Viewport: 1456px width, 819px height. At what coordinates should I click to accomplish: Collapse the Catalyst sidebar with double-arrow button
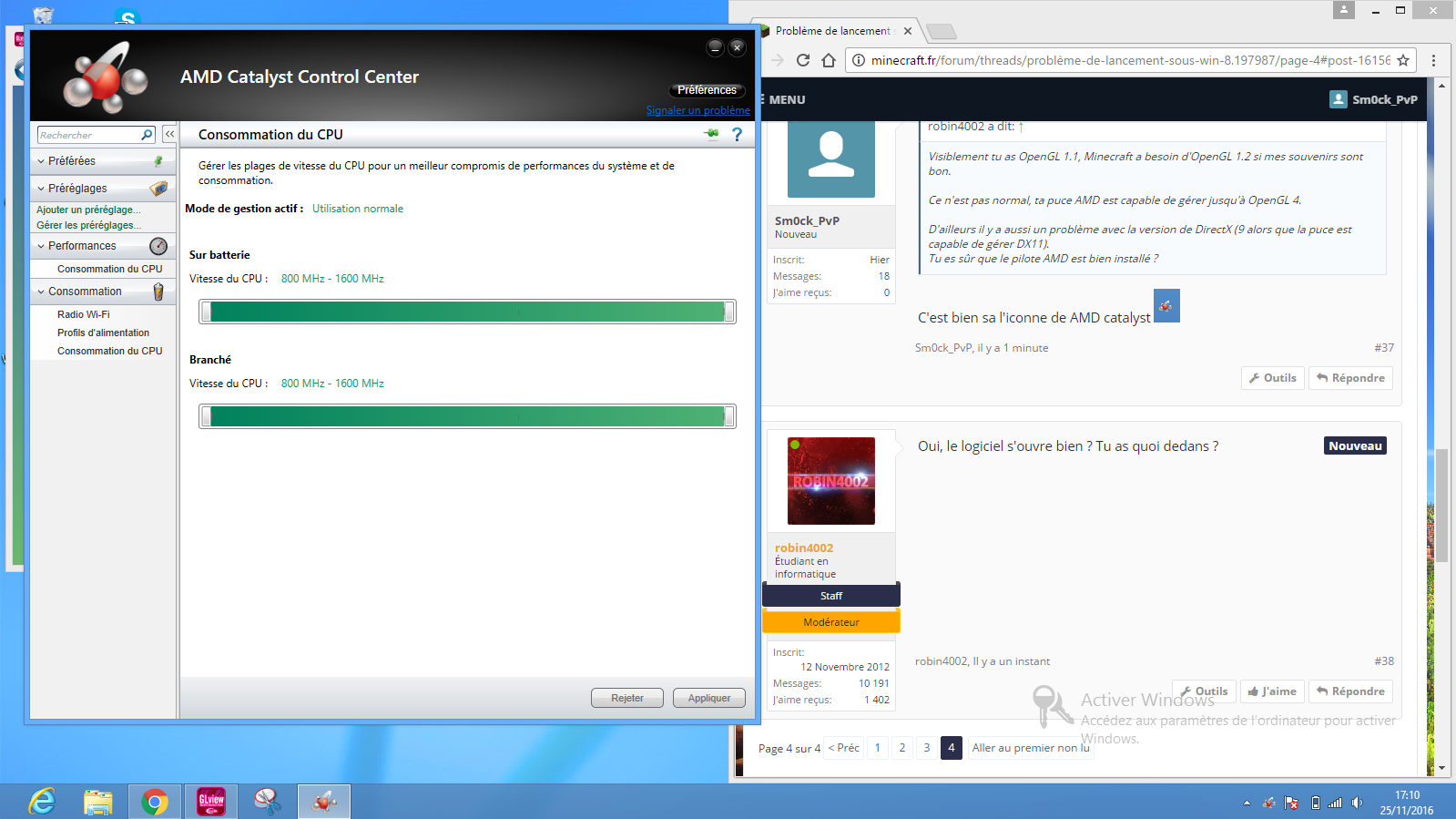click(x=169, y=134)
